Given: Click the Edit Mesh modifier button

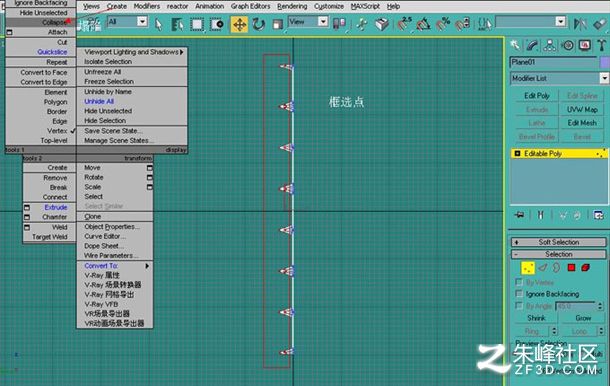Looking at the screenshot, I should point(582,123).
